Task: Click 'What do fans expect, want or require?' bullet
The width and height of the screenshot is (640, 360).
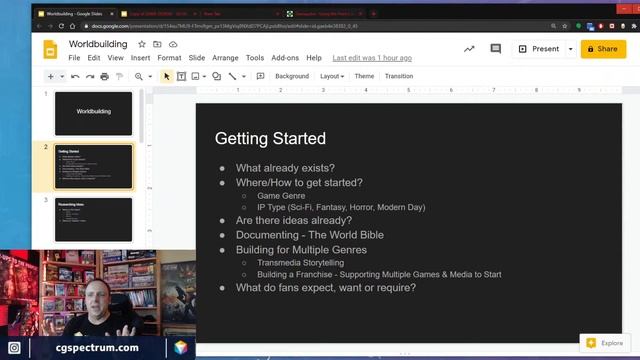Action: [326, 287]
